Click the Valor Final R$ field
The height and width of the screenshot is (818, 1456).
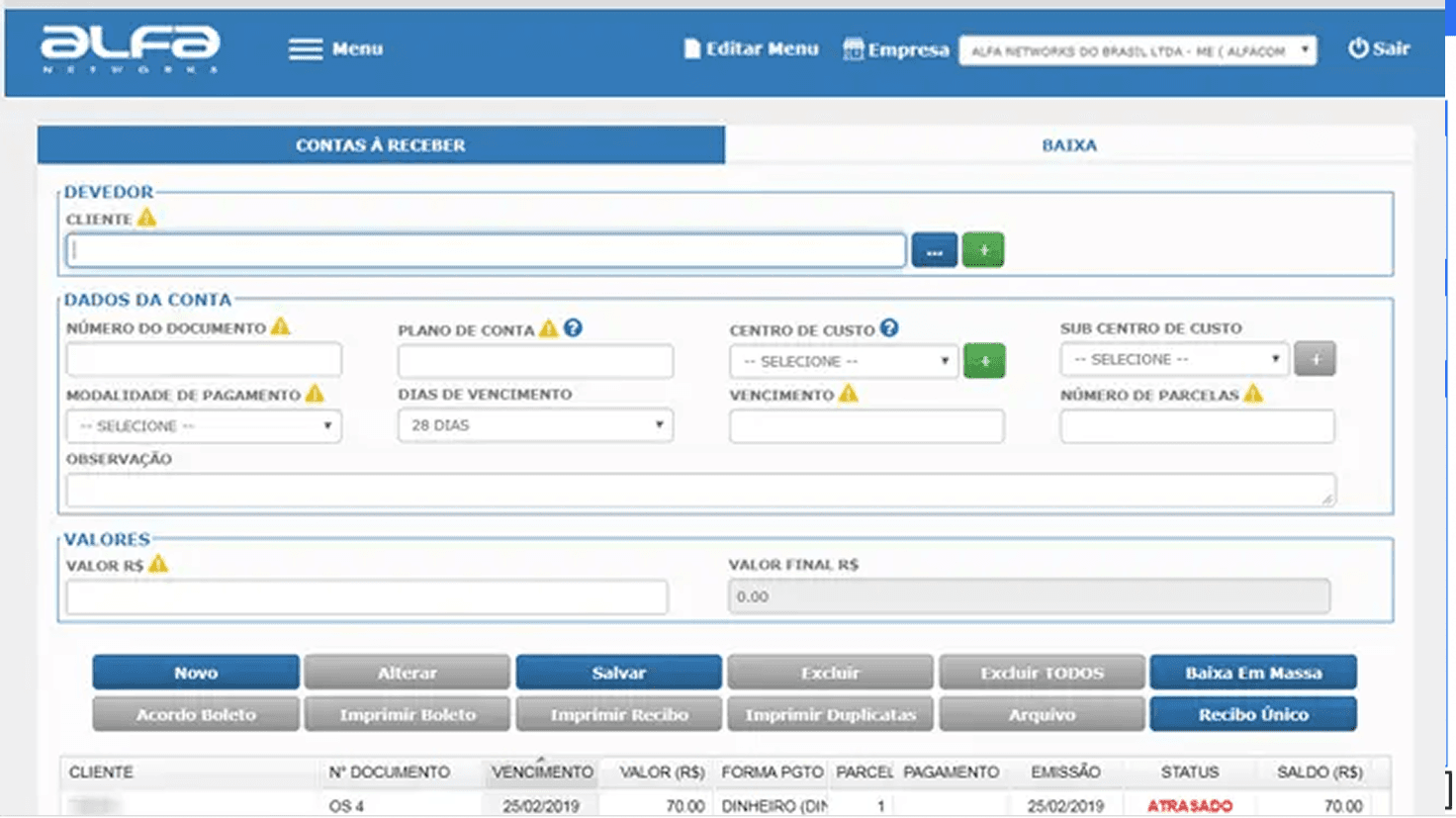pos(1029,596)
